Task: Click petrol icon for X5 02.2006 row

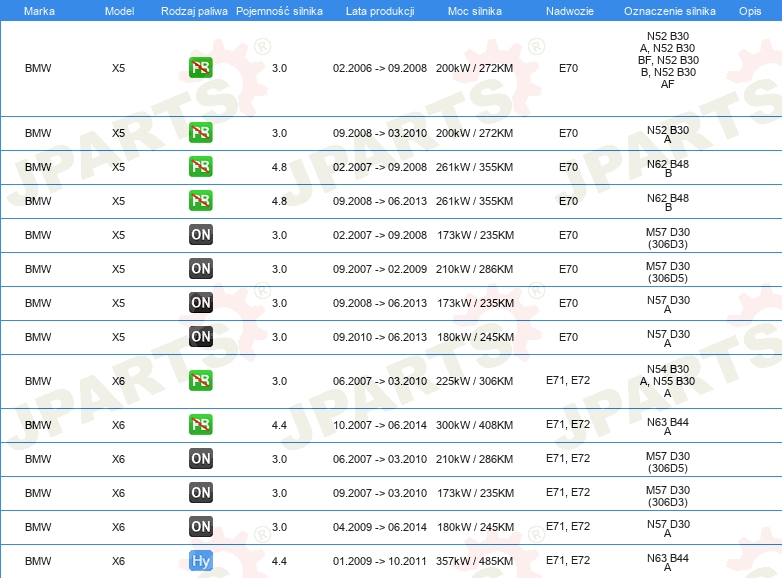Action: [200, 68]
